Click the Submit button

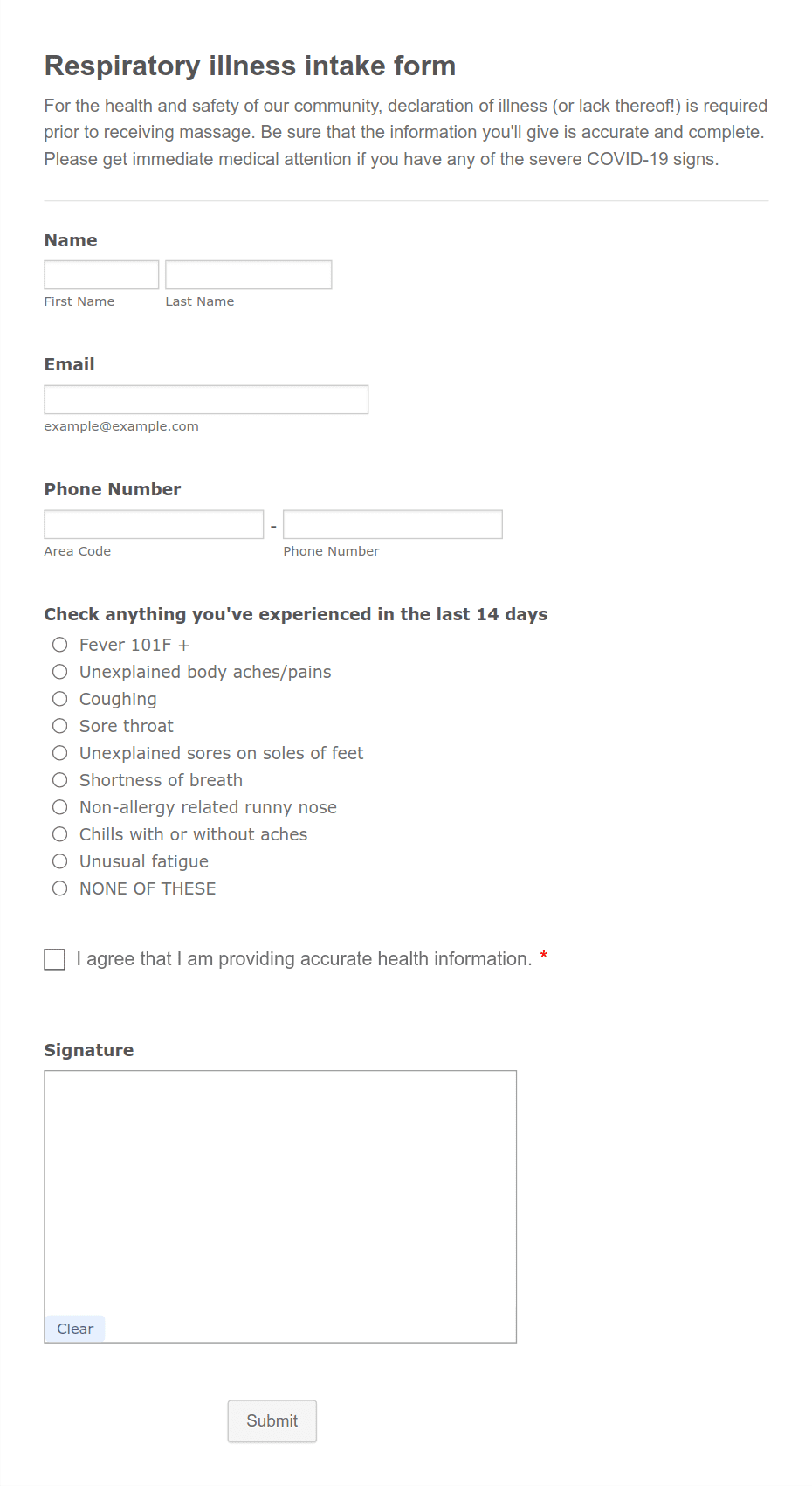(272, 1420)
